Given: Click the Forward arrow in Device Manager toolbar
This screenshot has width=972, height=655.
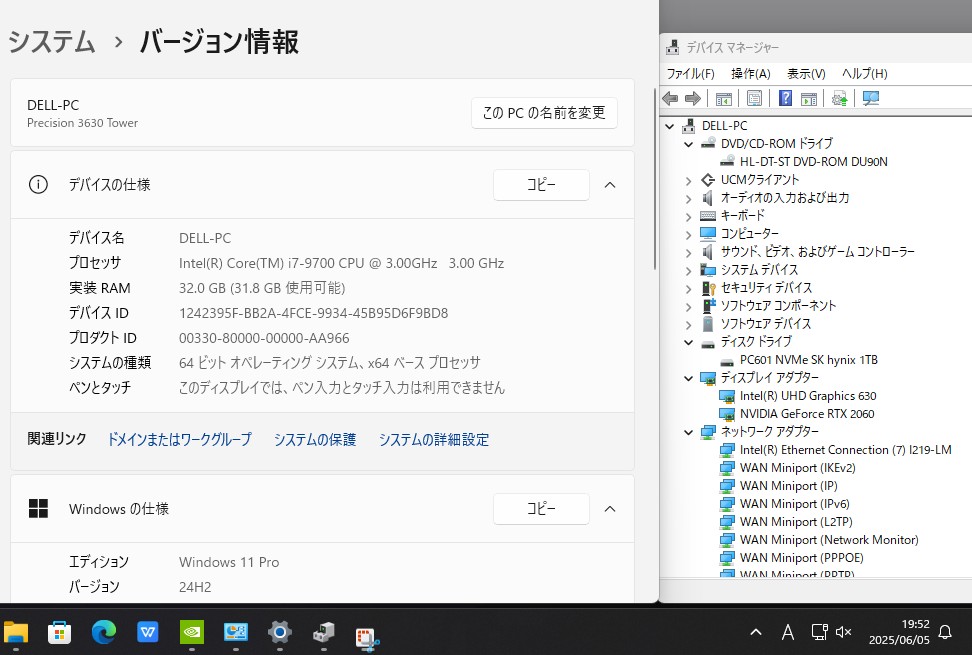Looking at the screenshot, I should tap(692, 98).
